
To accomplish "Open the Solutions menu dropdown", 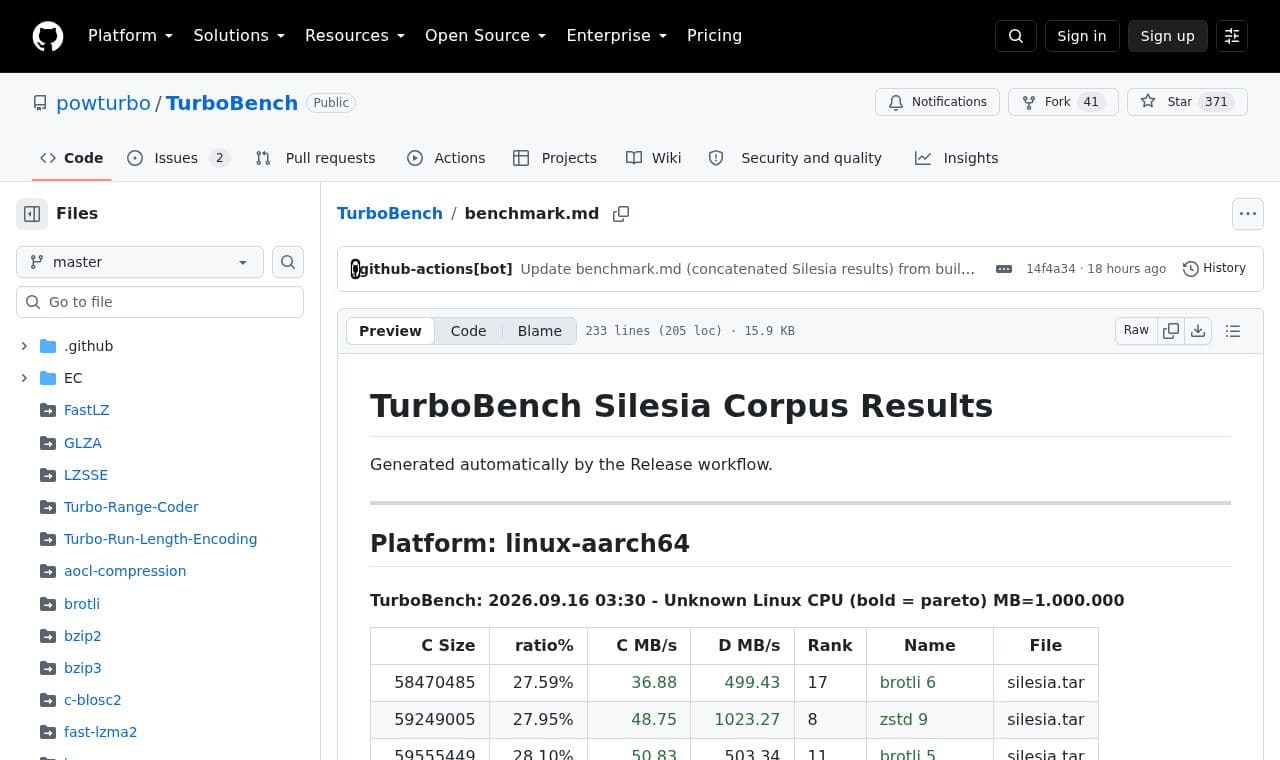I will pyautogui.click(x=239, y=36).
